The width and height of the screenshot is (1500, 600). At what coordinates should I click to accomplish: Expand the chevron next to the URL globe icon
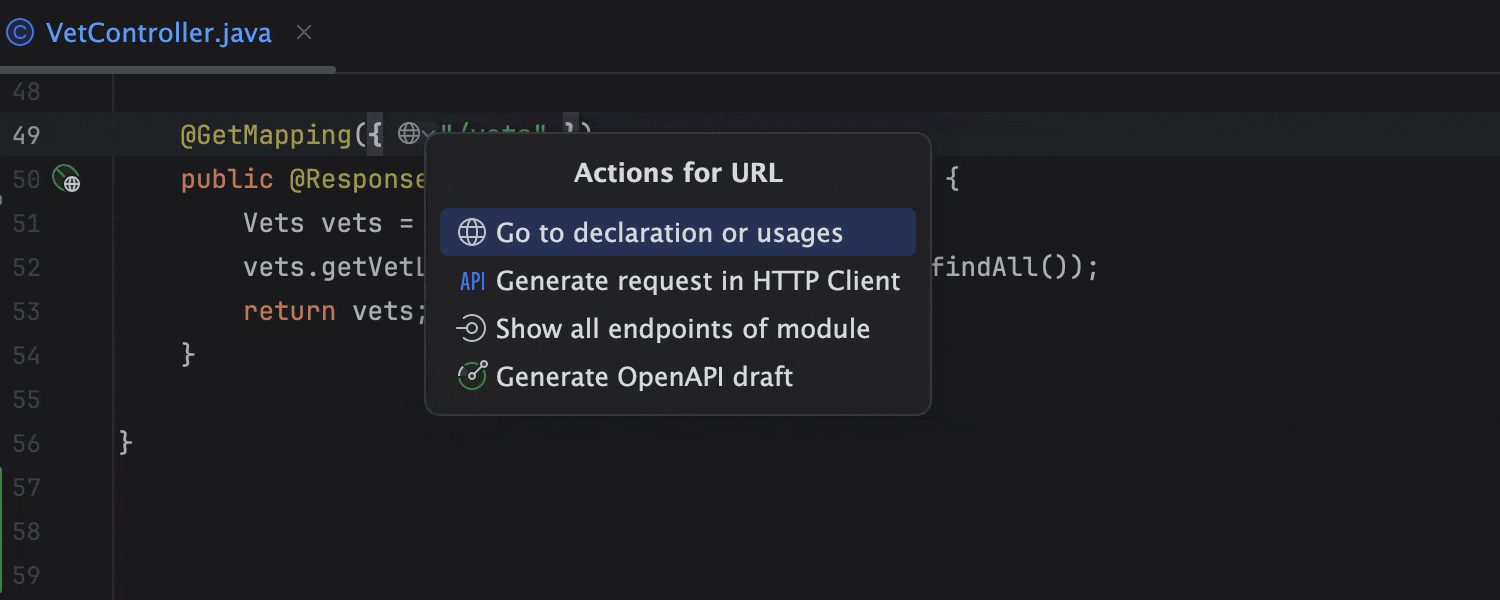tap(430, 133)
